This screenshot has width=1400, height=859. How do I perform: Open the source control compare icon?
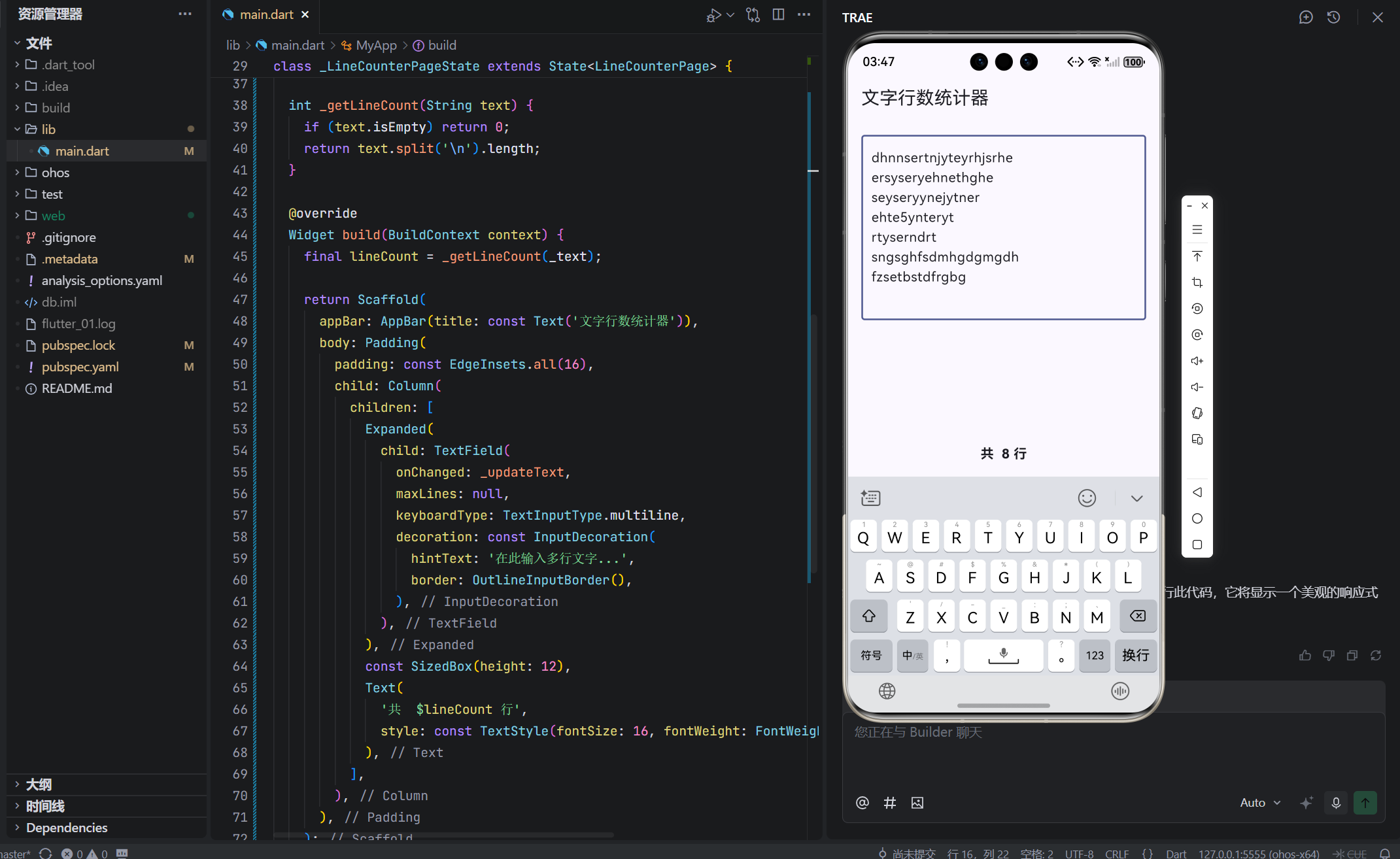(753, 14)
